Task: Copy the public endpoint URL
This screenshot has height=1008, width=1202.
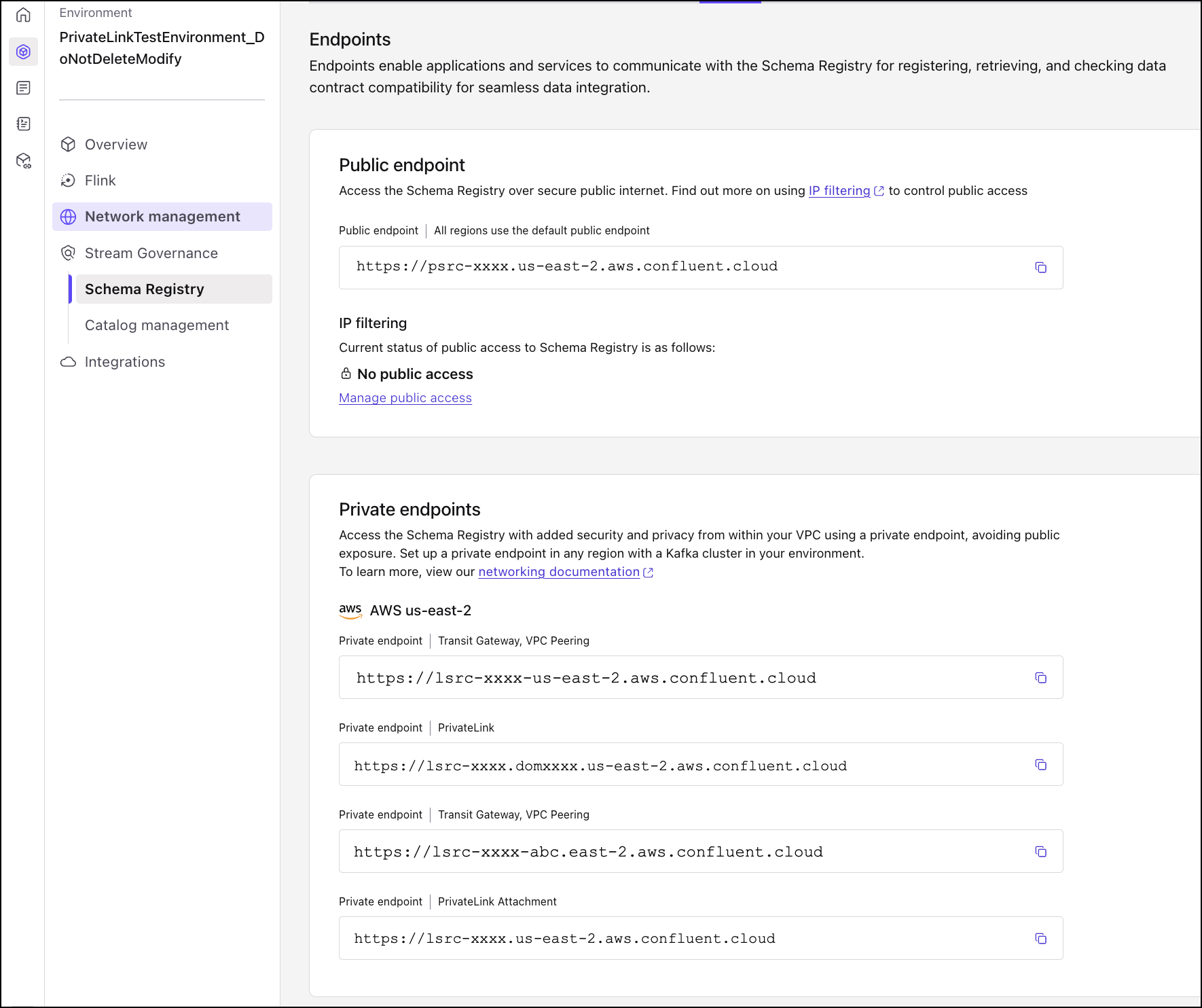Action: (1041, 267)
